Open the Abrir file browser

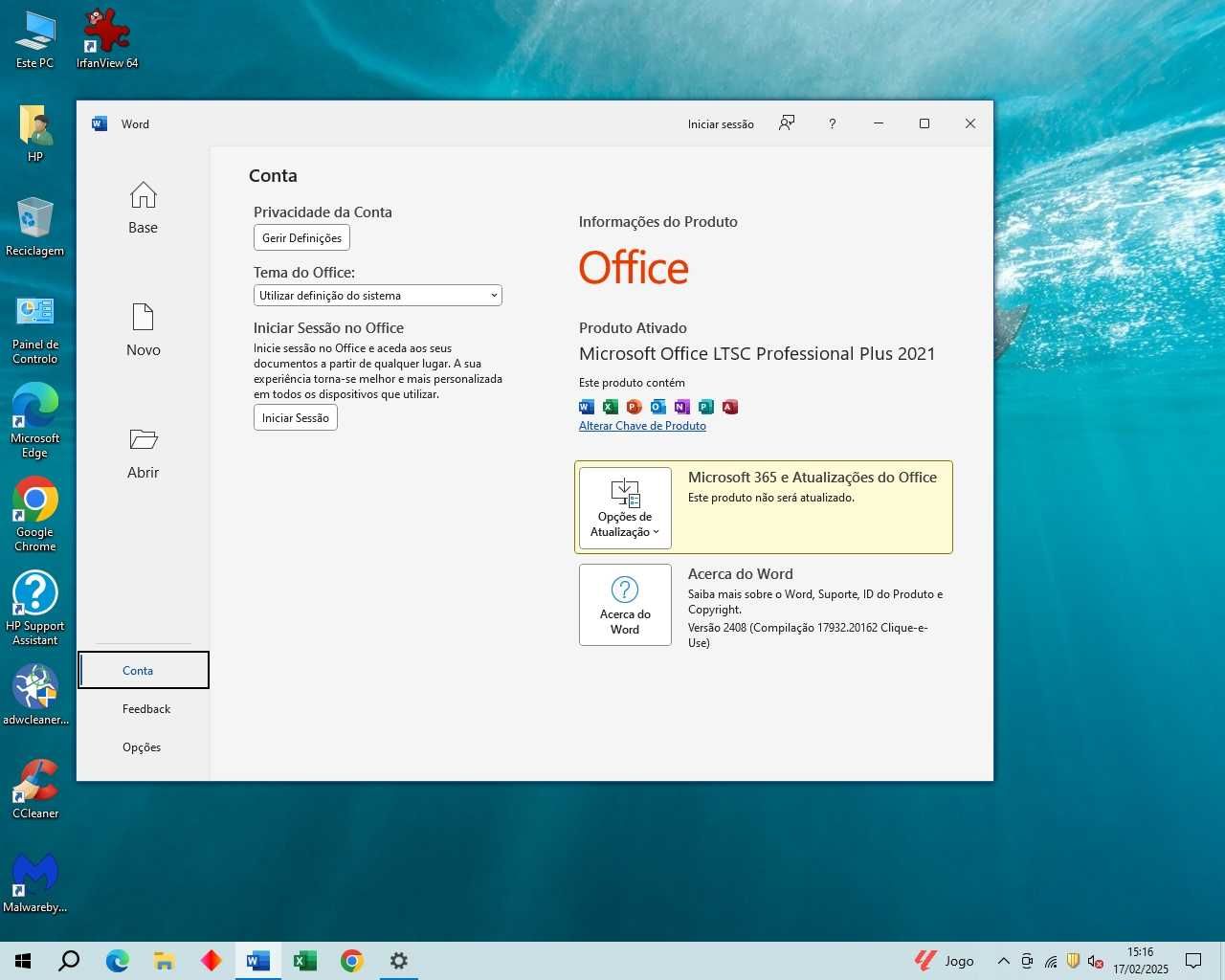coord(143,454)
